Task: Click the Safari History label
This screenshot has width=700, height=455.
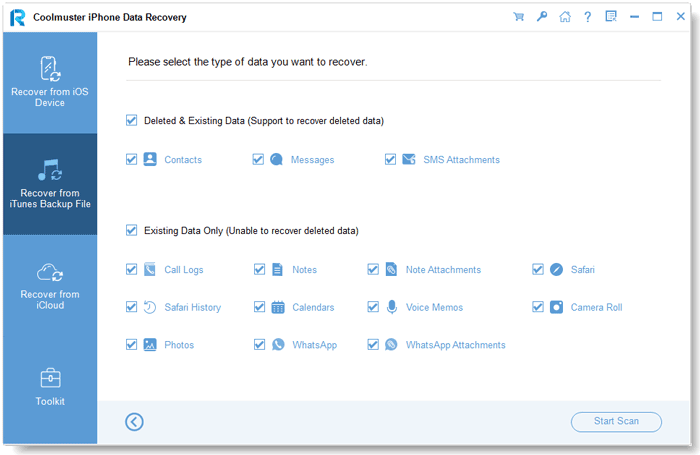Action: click(193, 307)
